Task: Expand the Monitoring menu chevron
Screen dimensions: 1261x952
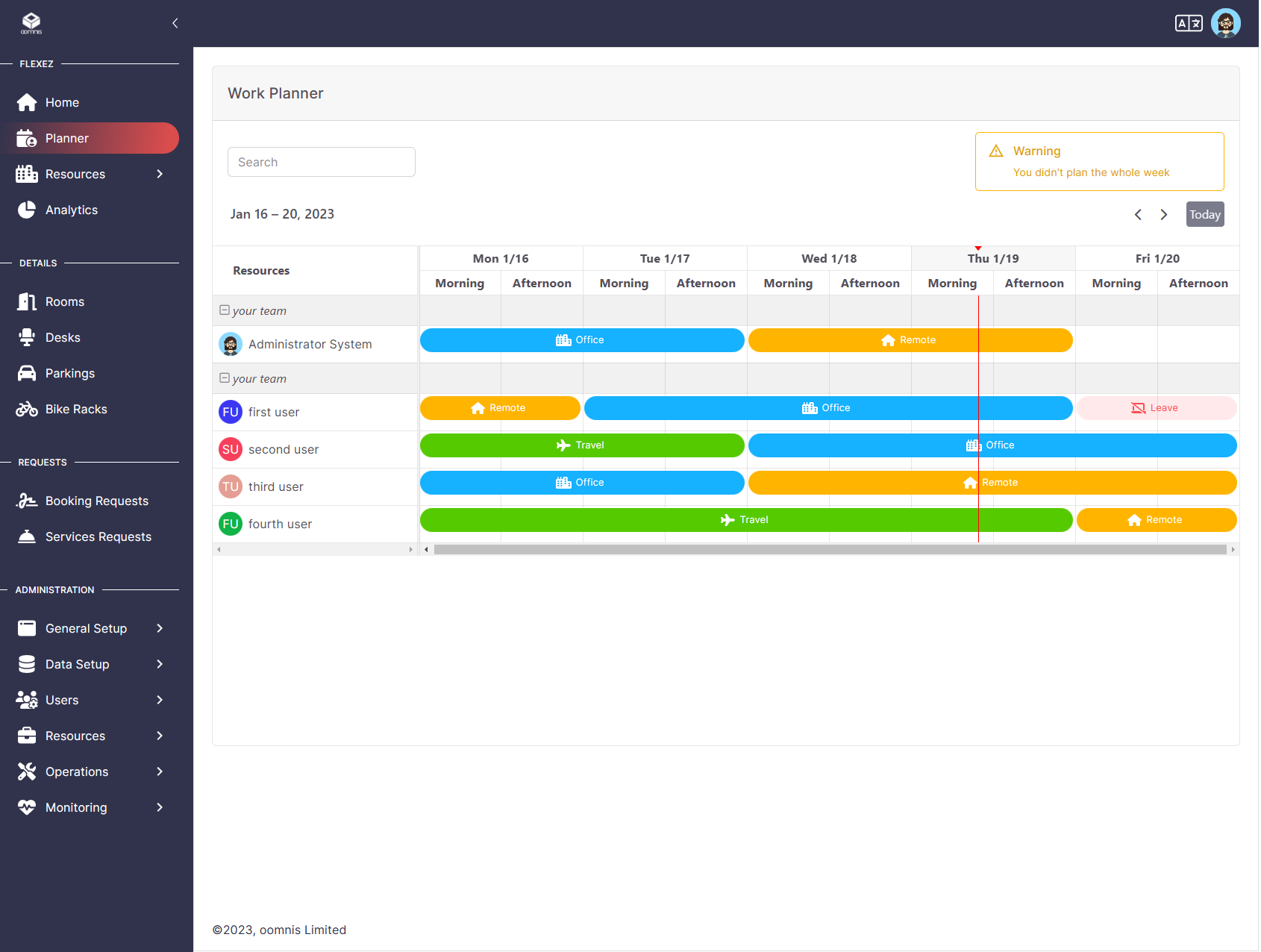Action: click(159, 807)
